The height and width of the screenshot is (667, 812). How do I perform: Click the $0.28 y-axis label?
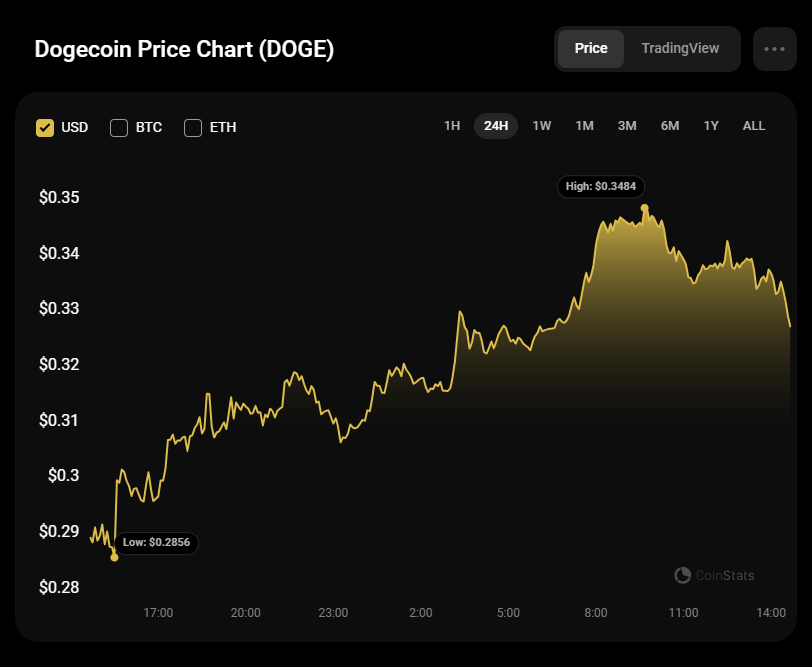coord(59,587)
